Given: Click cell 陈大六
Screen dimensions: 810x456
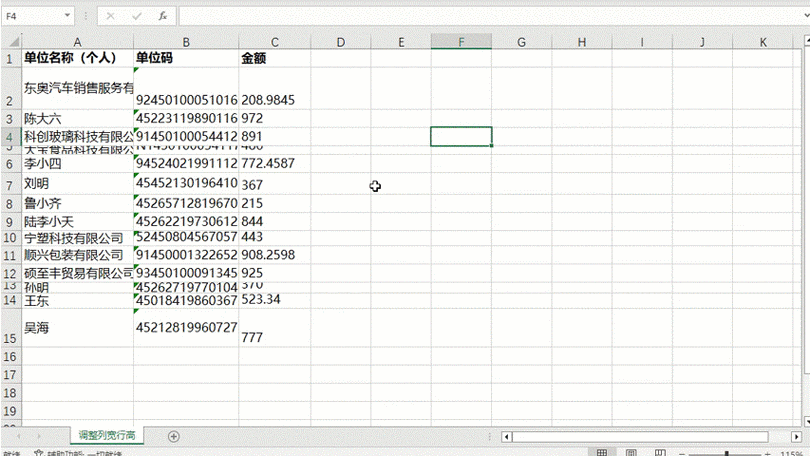Looking at the screenshot, I should tap(77, 118).
